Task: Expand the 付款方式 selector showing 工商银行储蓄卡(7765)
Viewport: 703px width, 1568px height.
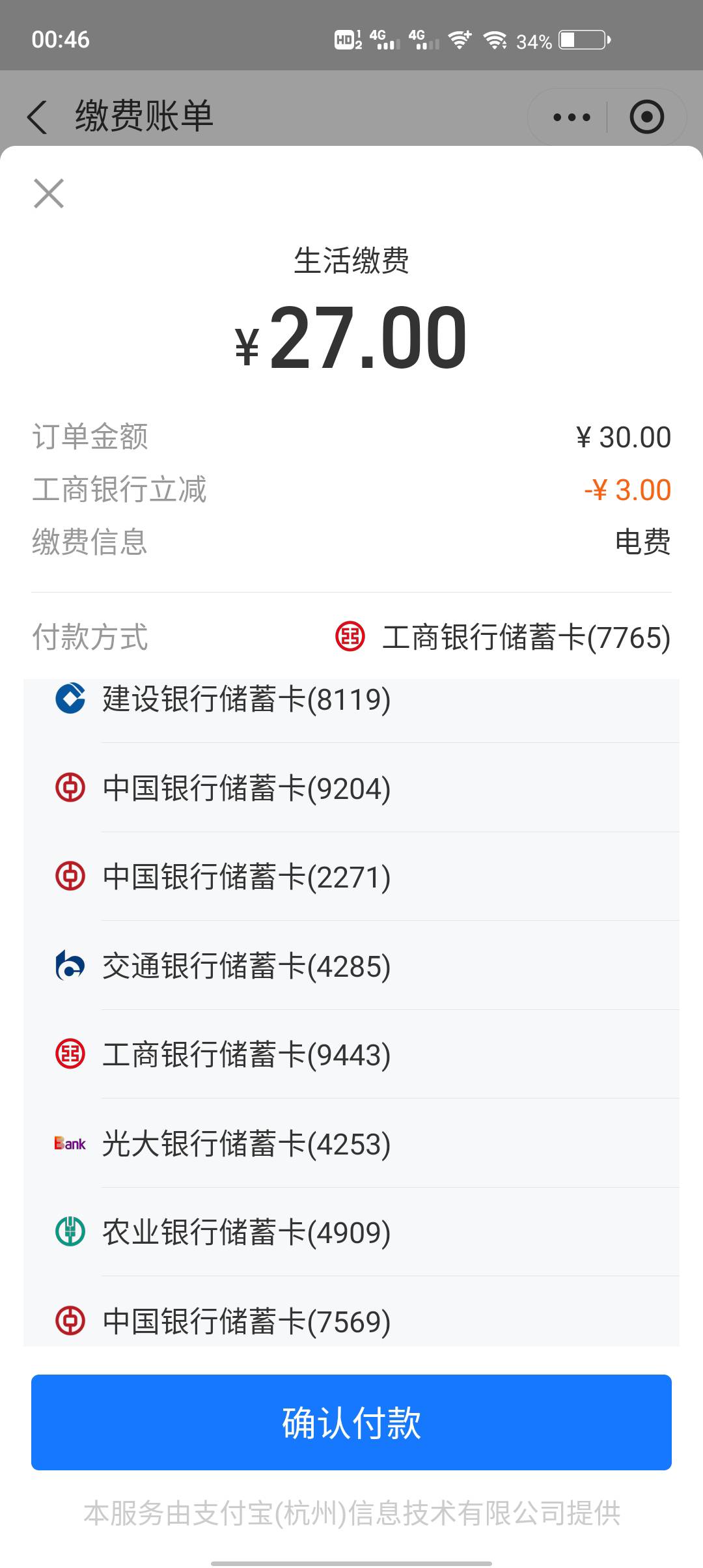Action: tap(501, 637)
